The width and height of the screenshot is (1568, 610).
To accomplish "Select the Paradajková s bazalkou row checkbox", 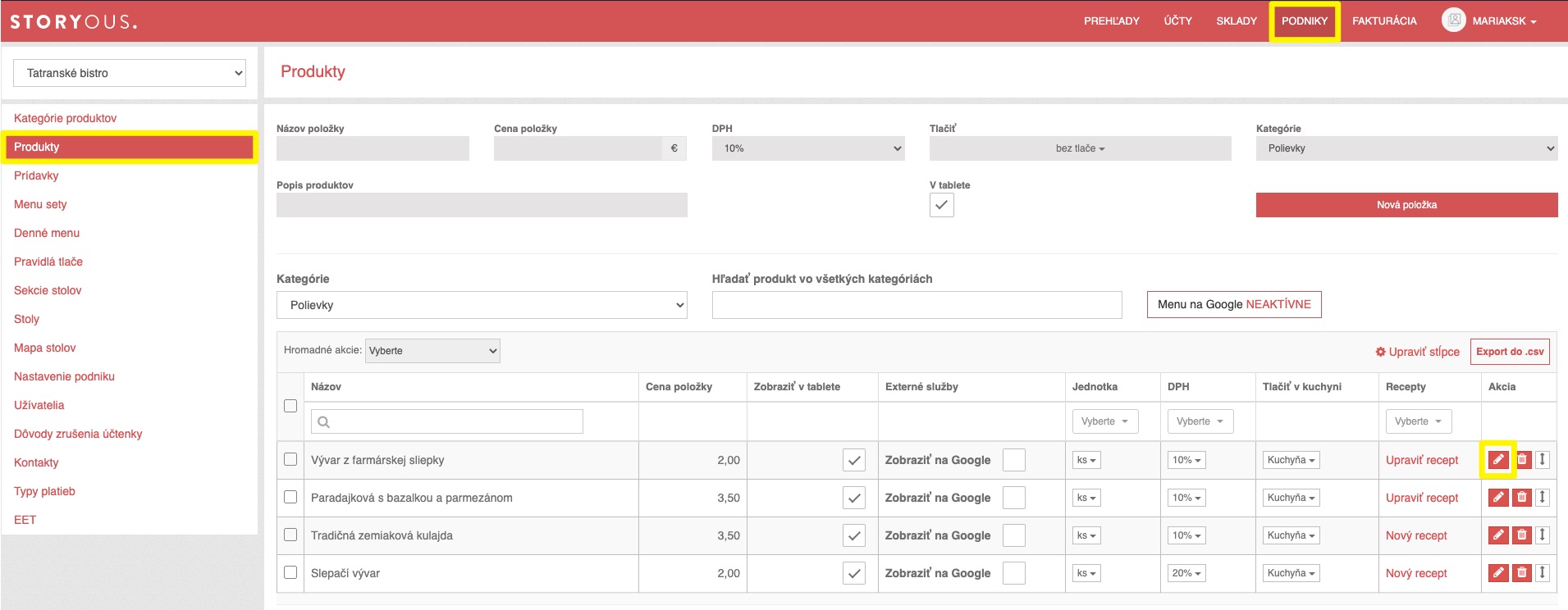I will (x=290, y=497).
